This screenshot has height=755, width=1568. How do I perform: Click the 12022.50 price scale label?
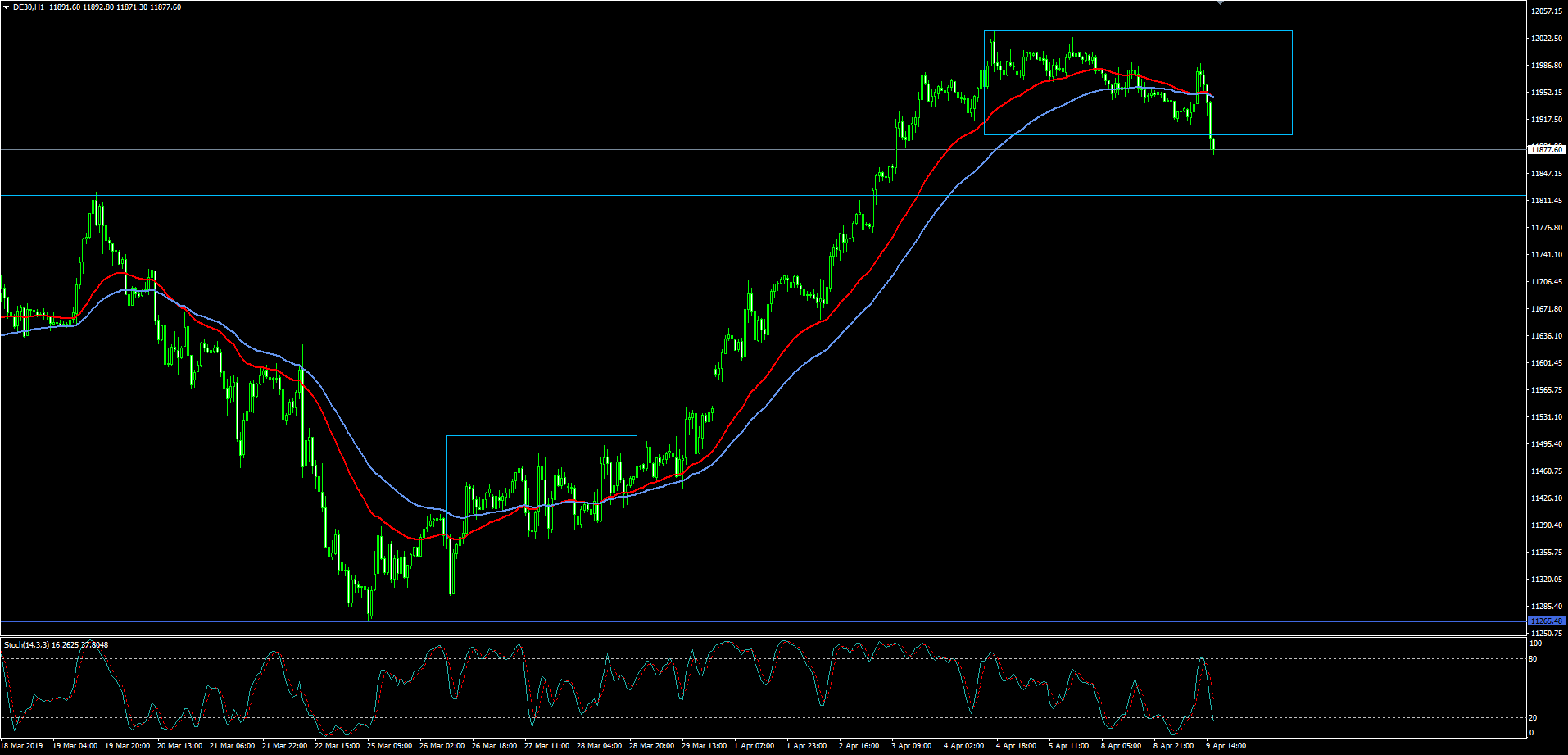pyautogui.click(x=1546, y=39)
